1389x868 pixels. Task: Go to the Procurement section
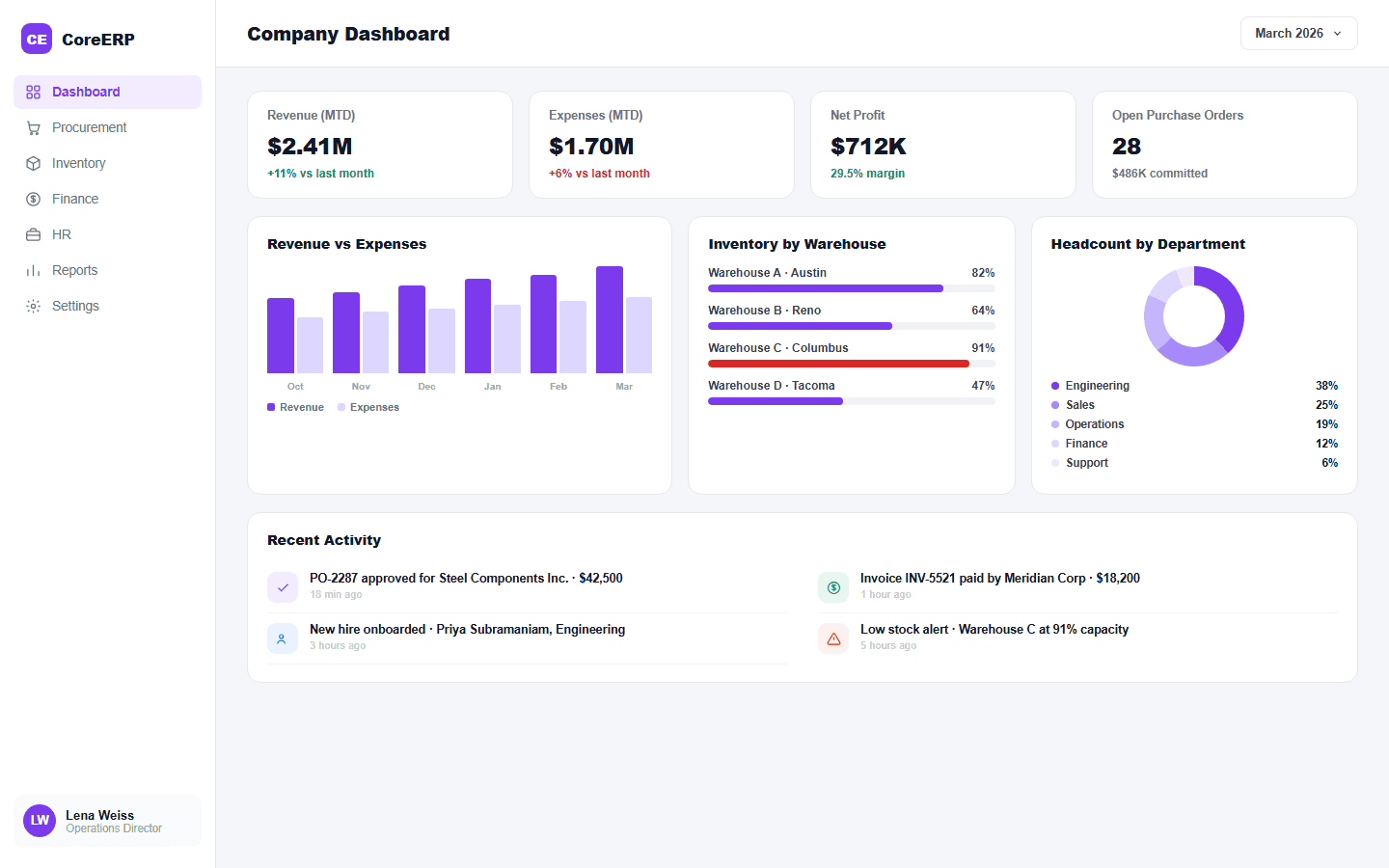click(107, 127)
